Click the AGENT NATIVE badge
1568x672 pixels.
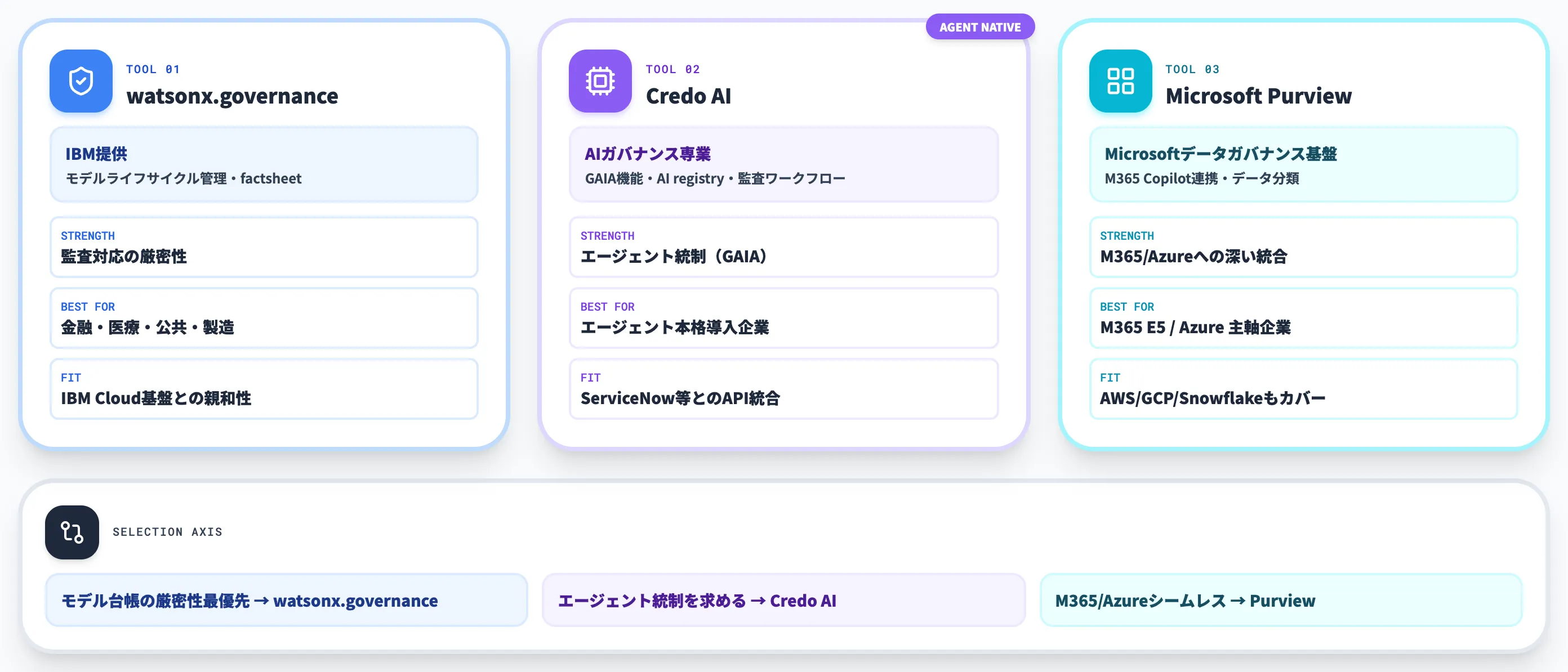[x=980, y=27]
